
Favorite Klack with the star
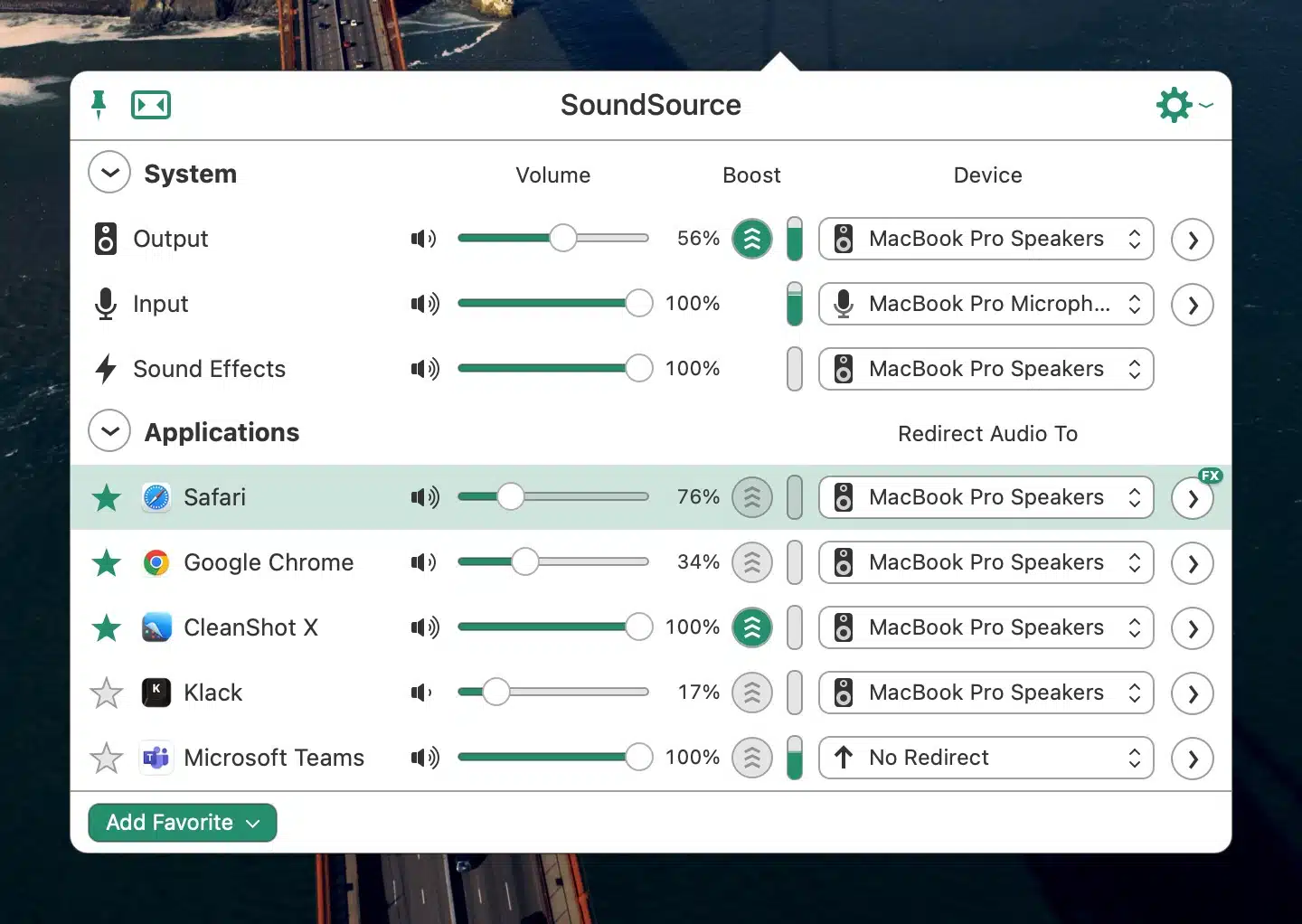click(x=107, y=693)
